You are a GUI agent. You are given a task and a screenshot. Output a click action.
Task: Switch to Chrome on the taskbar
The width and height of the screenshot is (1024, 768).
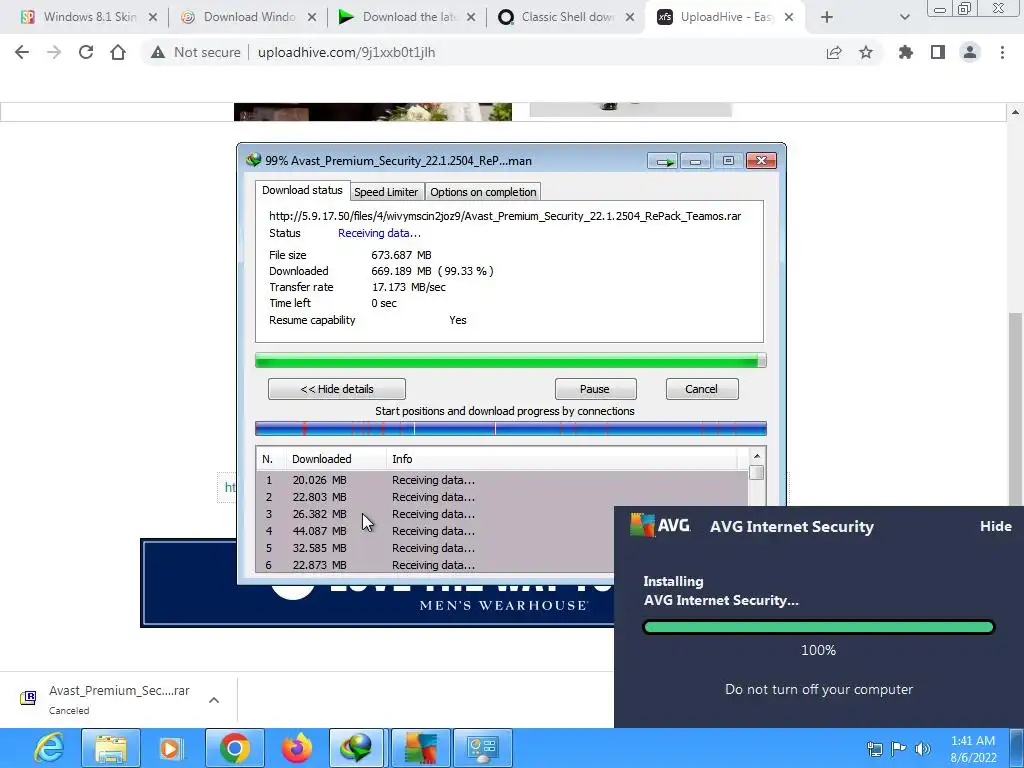pyautogui.click(x=234, y=748)
